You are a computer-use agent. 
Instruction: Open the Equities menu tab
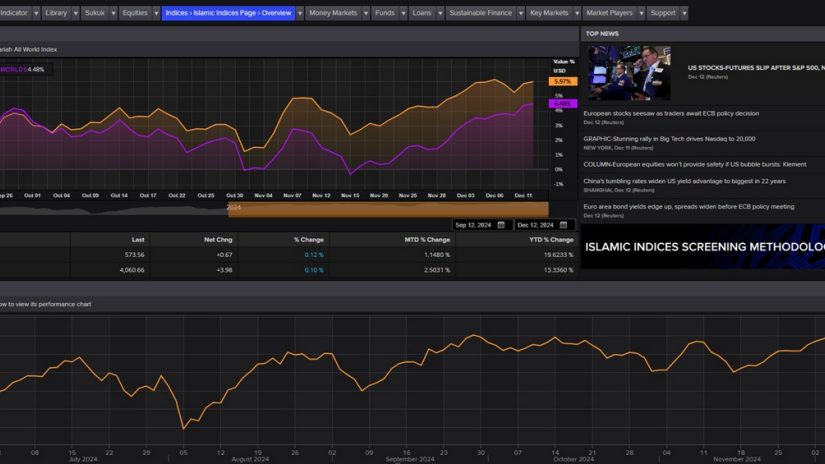click(x=135, y=13)
